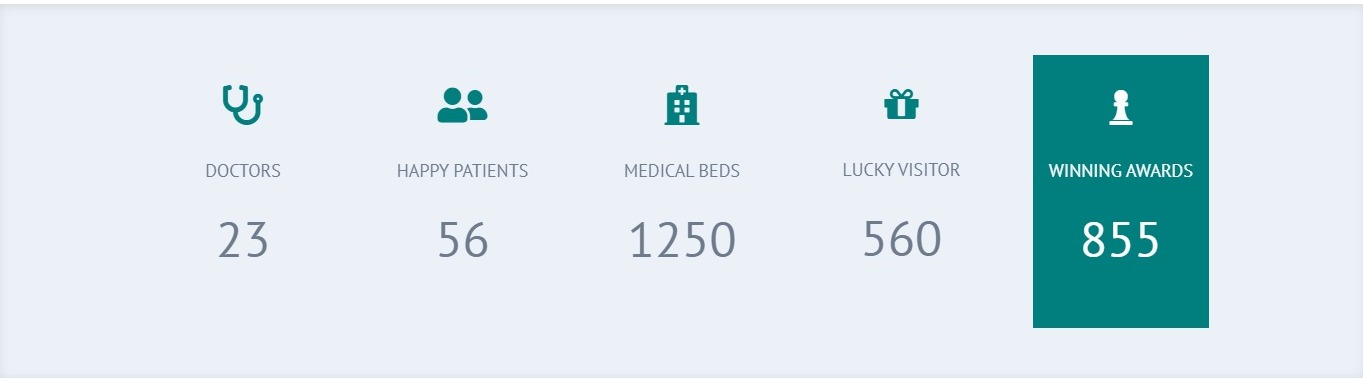Open the Medical Beds statistic block
The width and height of the screenshot is (1363, 388).
coord(682,191)
